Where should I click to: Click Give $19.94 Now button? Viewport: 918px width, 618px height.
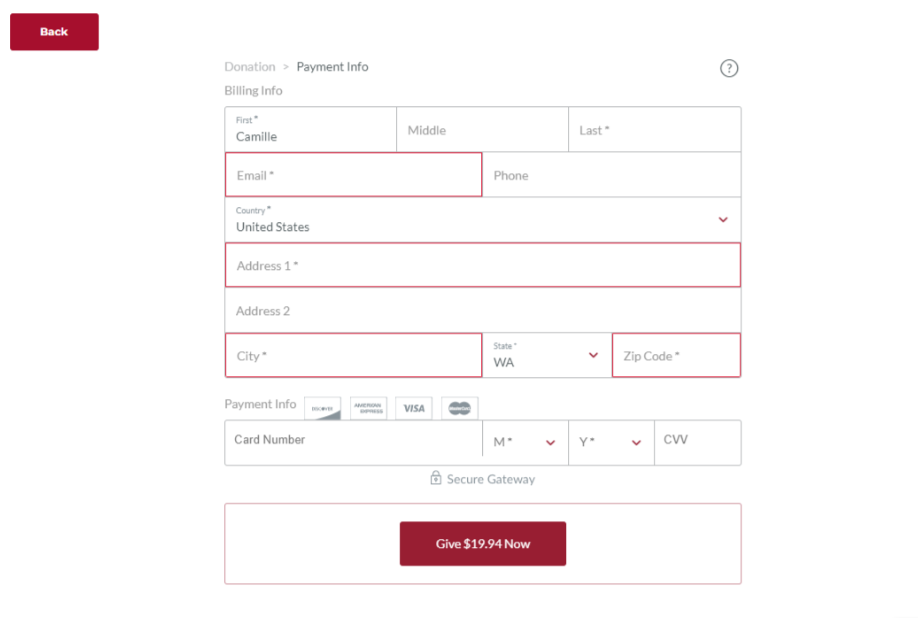pos(482,543)
